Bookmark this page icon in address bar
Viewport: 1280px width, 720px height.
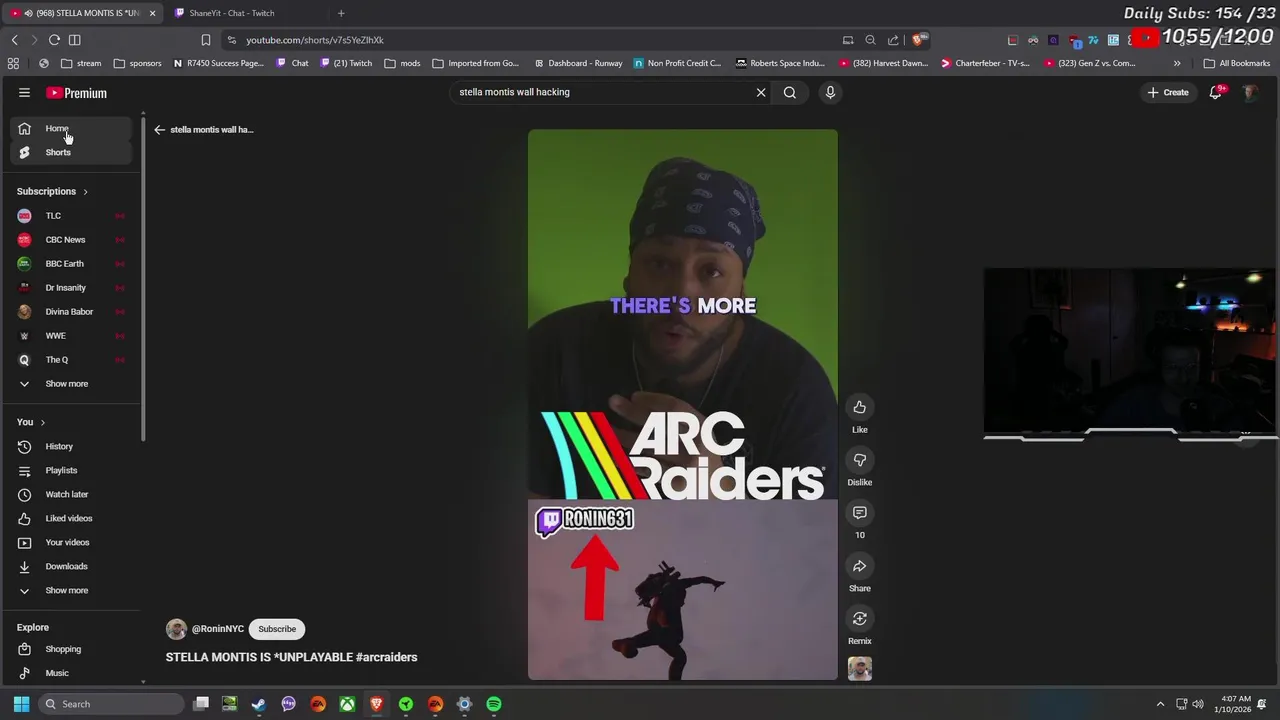pyautogui.click(x=206, y=40)
